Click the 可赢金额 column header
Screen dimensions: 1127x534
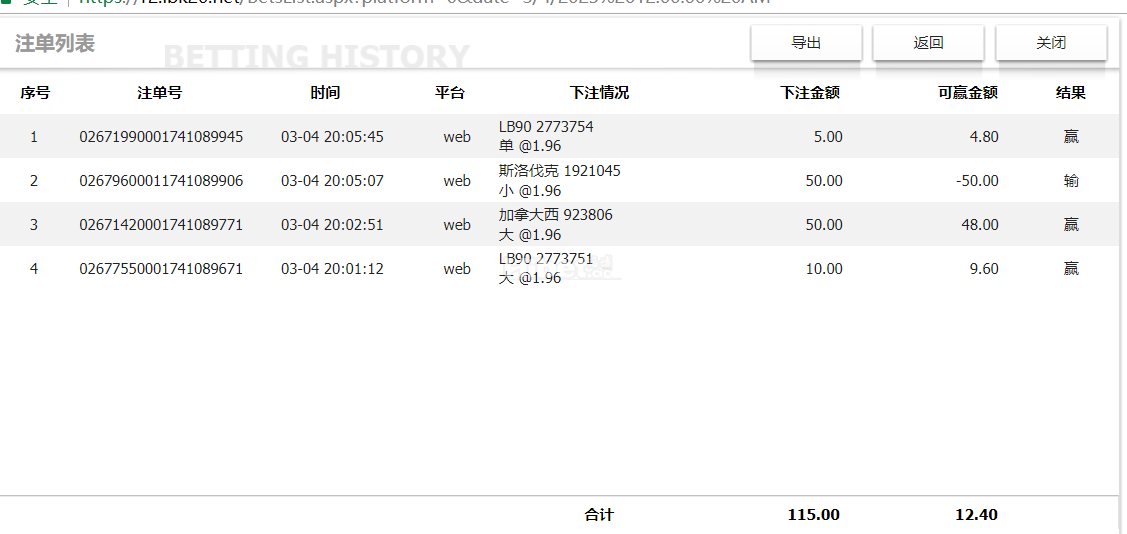(967, 93)
